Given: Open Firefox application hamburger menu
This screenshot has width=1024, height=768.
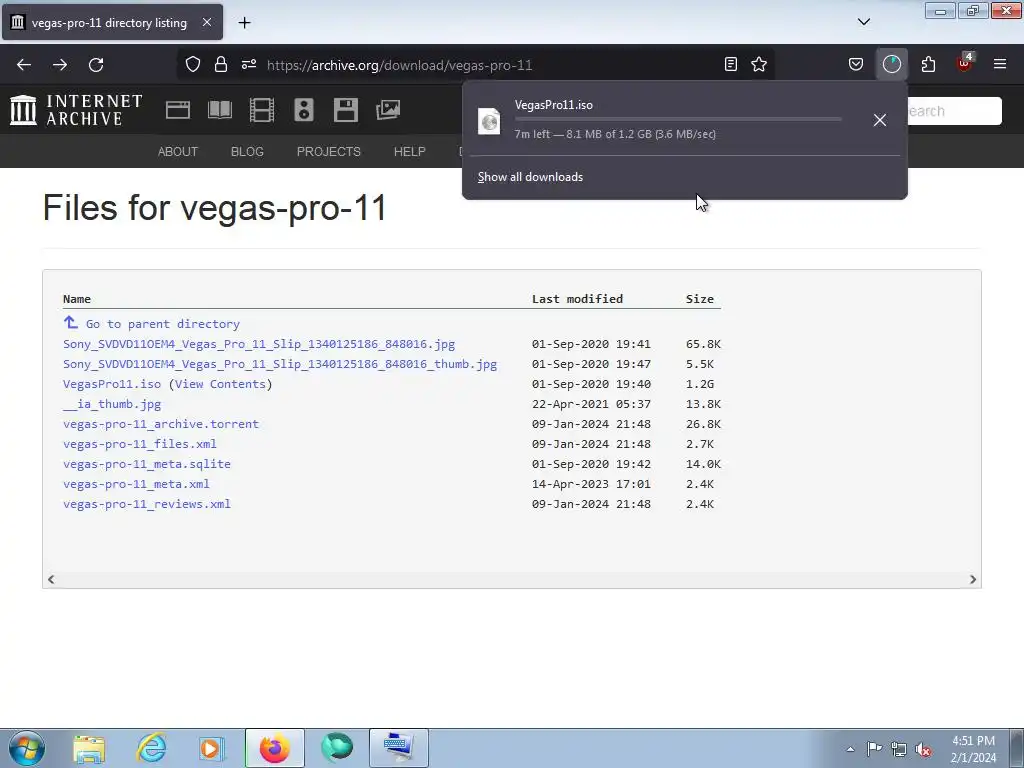Looking at the screenshot, I should pos(999,64).
